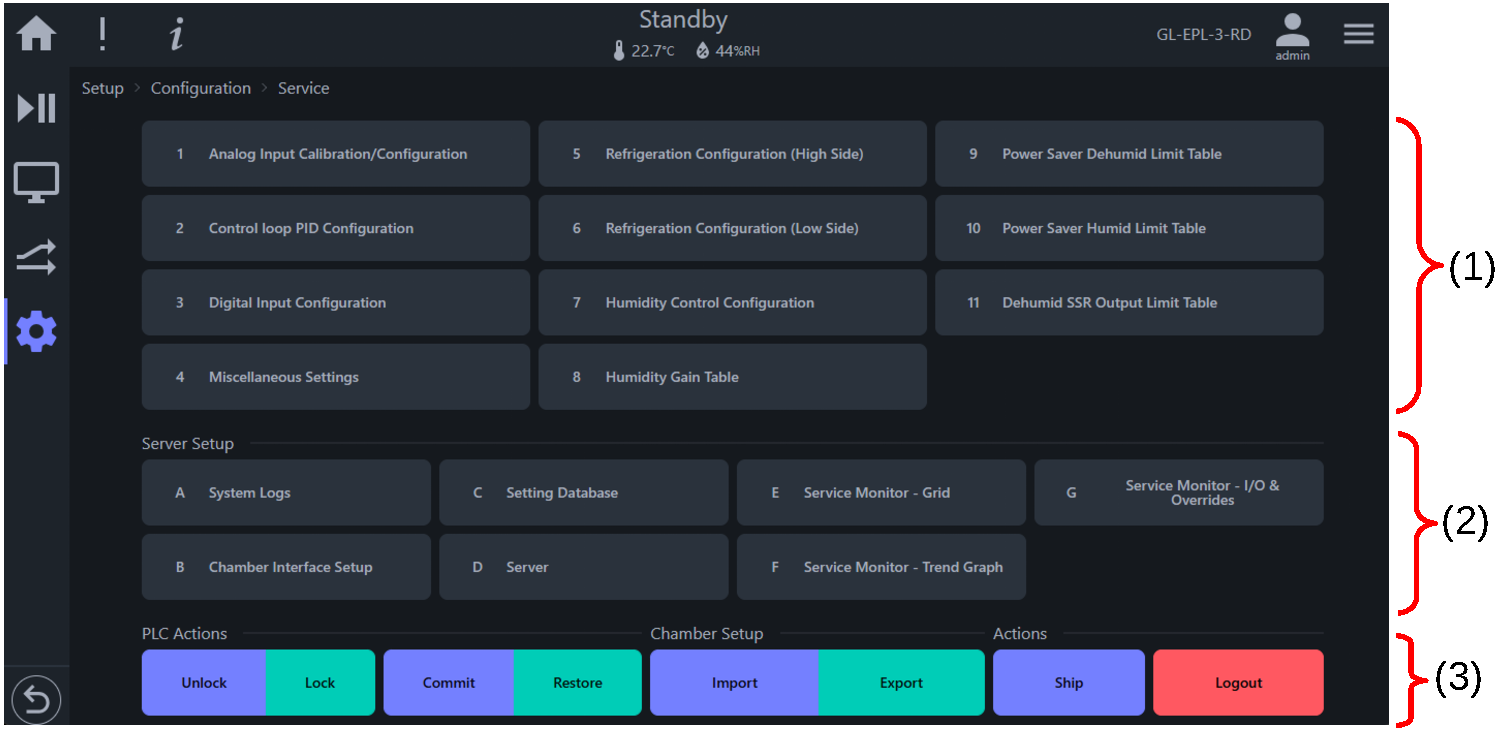Viewport: 1501px width, 730px height.
Task: Select the PLC Unlock button
Action: (x=204, y=683)
